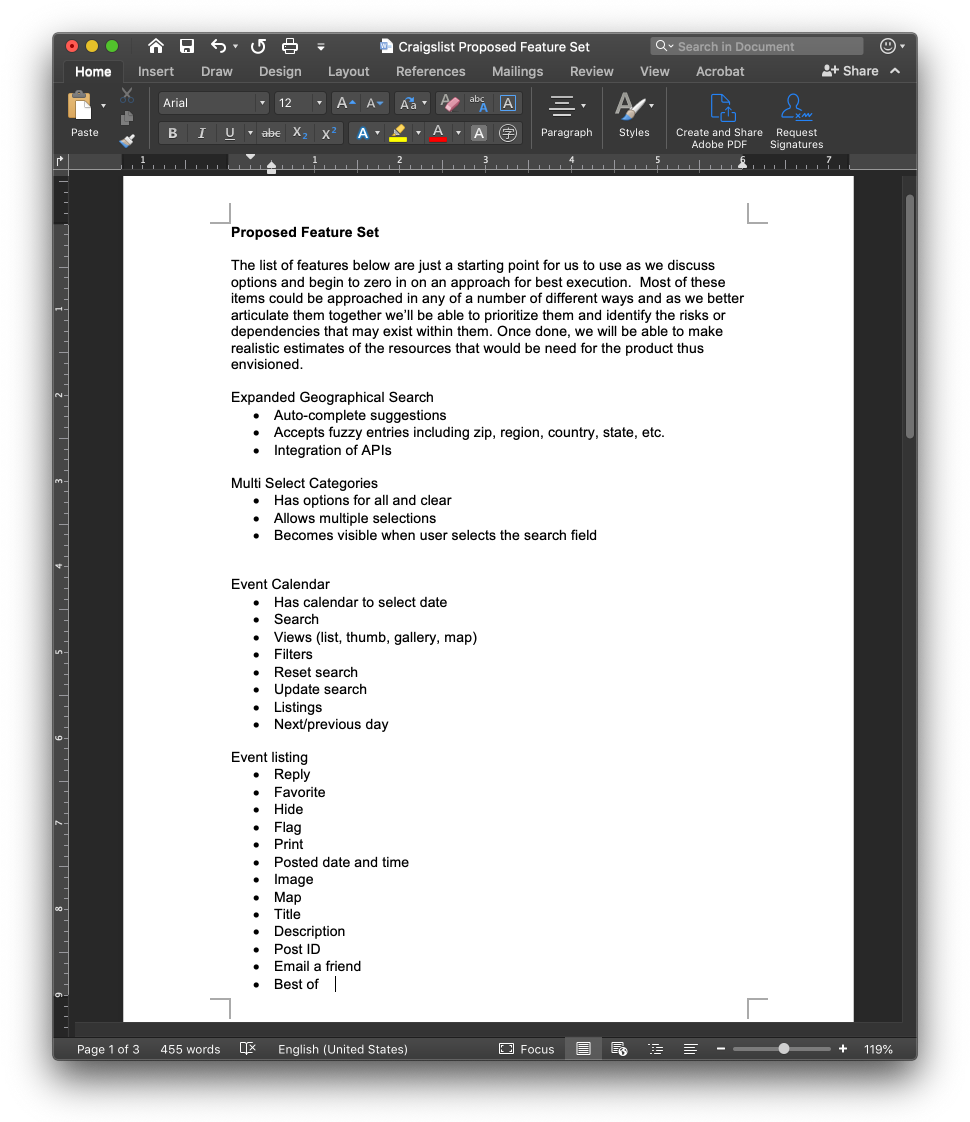The height and width of the screenshot is (1122, 970).
Task: Click the smiley feedback icon
Action: click(x=888, y=47)
